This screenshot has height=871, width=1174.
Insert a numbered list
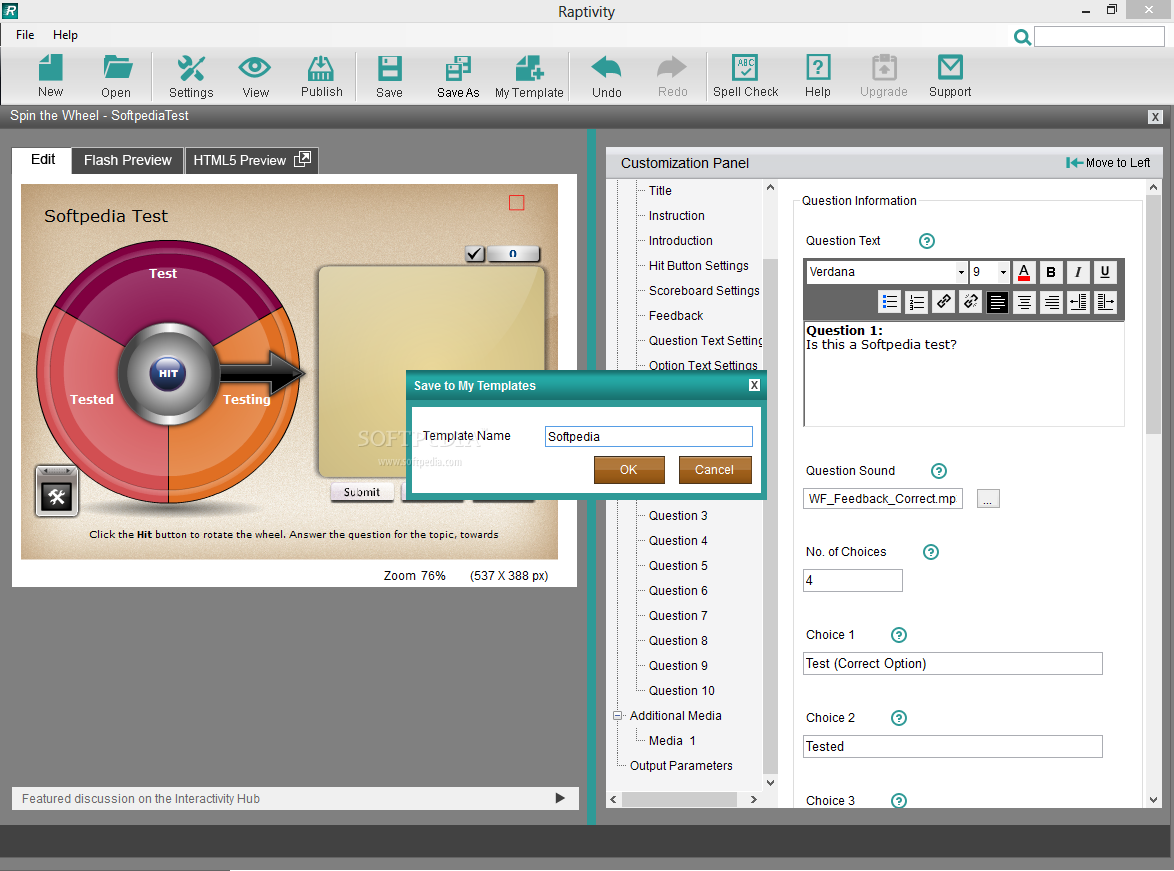tap(916, 302)
